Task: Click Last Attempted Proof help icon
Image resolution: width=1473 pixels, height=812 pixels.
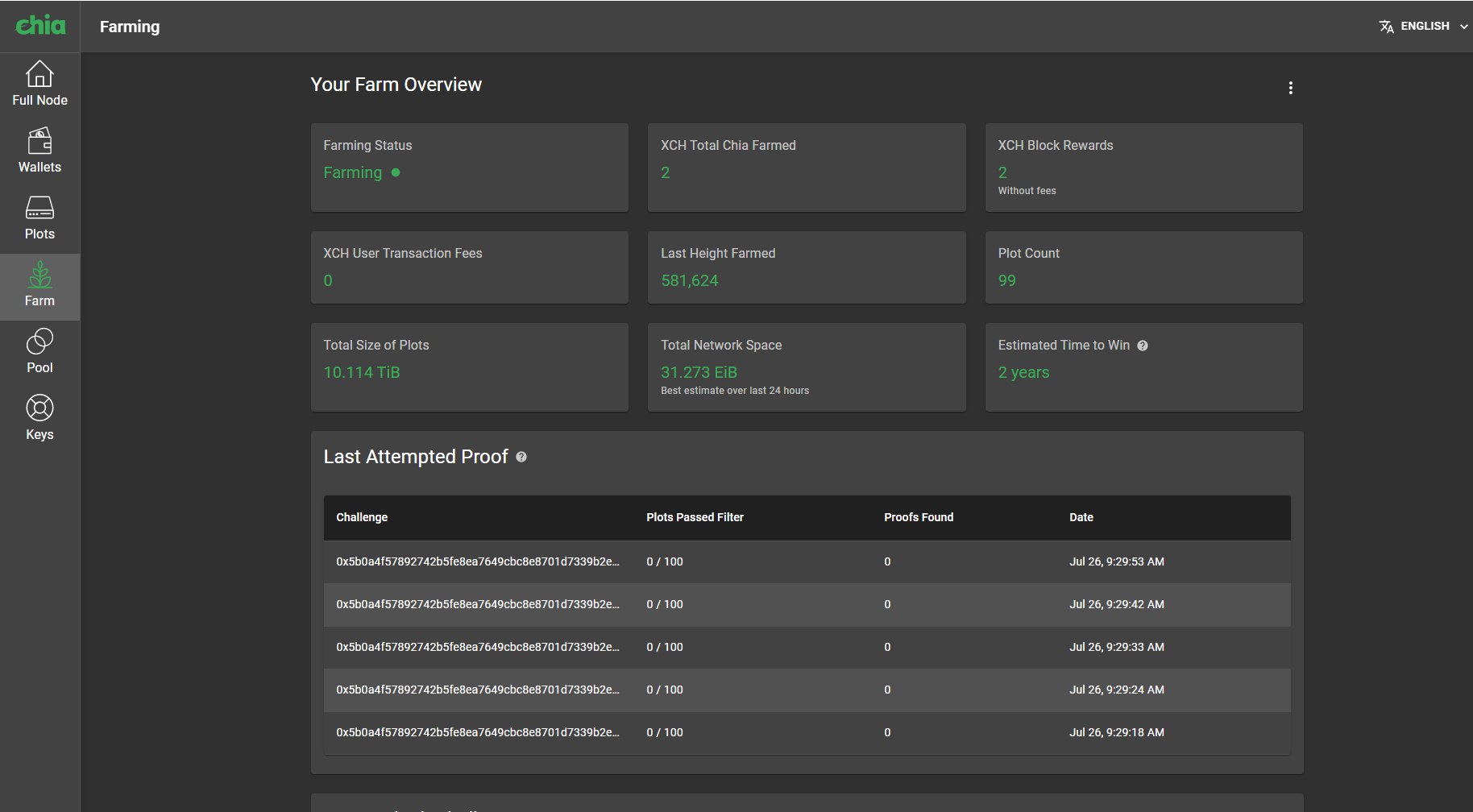Action: coord(521,457)
